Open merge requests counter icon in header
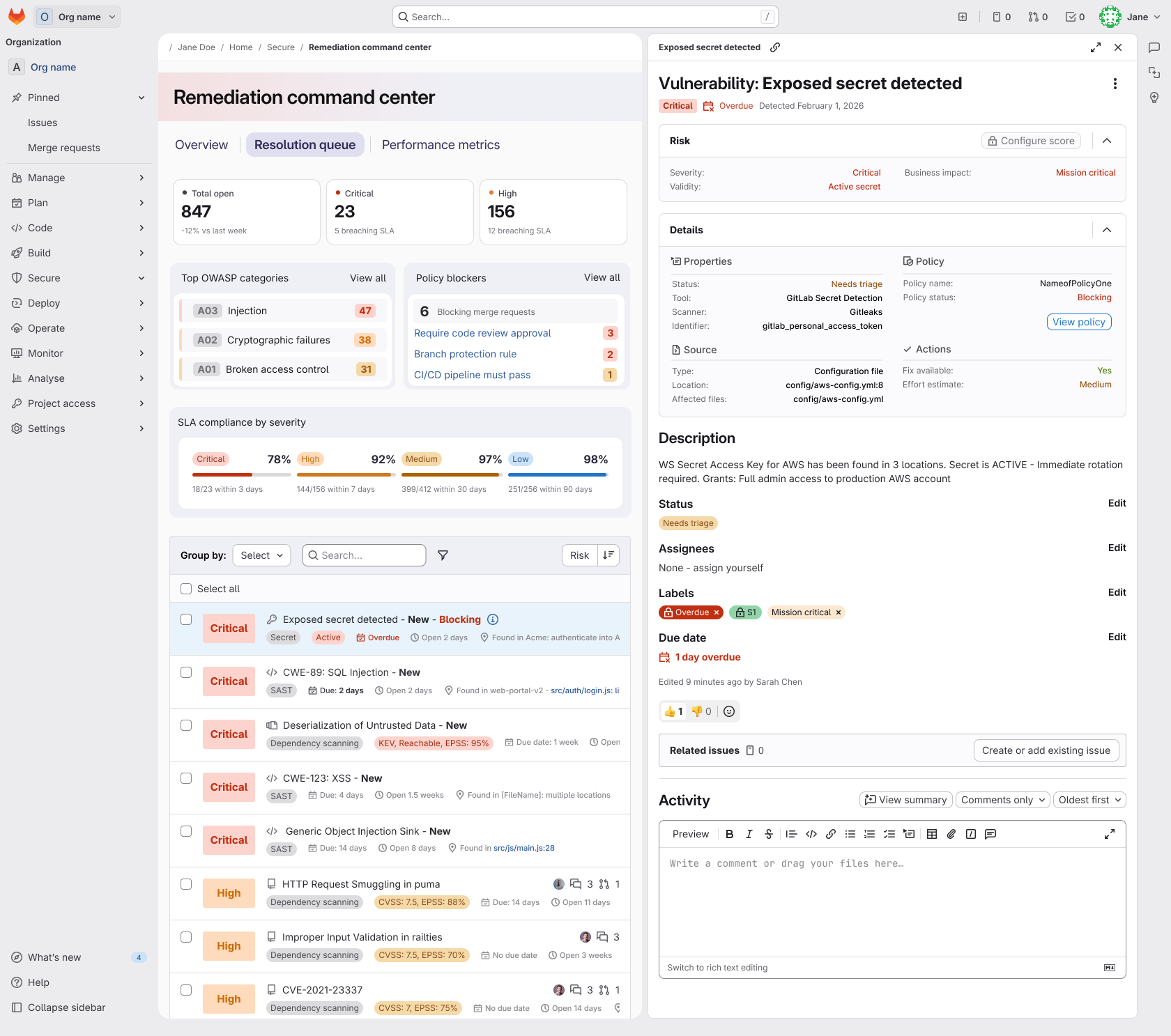Image resolution: width=1171 pixels, height=1036 pixels. pos(1038,17)
